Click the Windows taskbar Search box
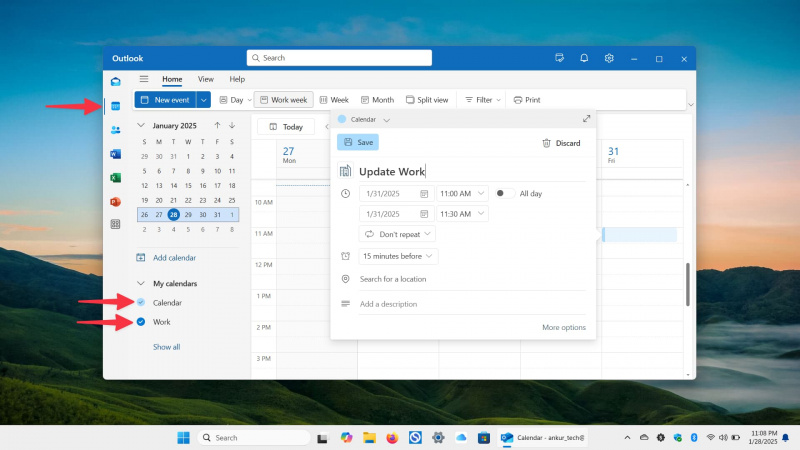The width and height of the screenshot is (800, 450). (254, 438)
